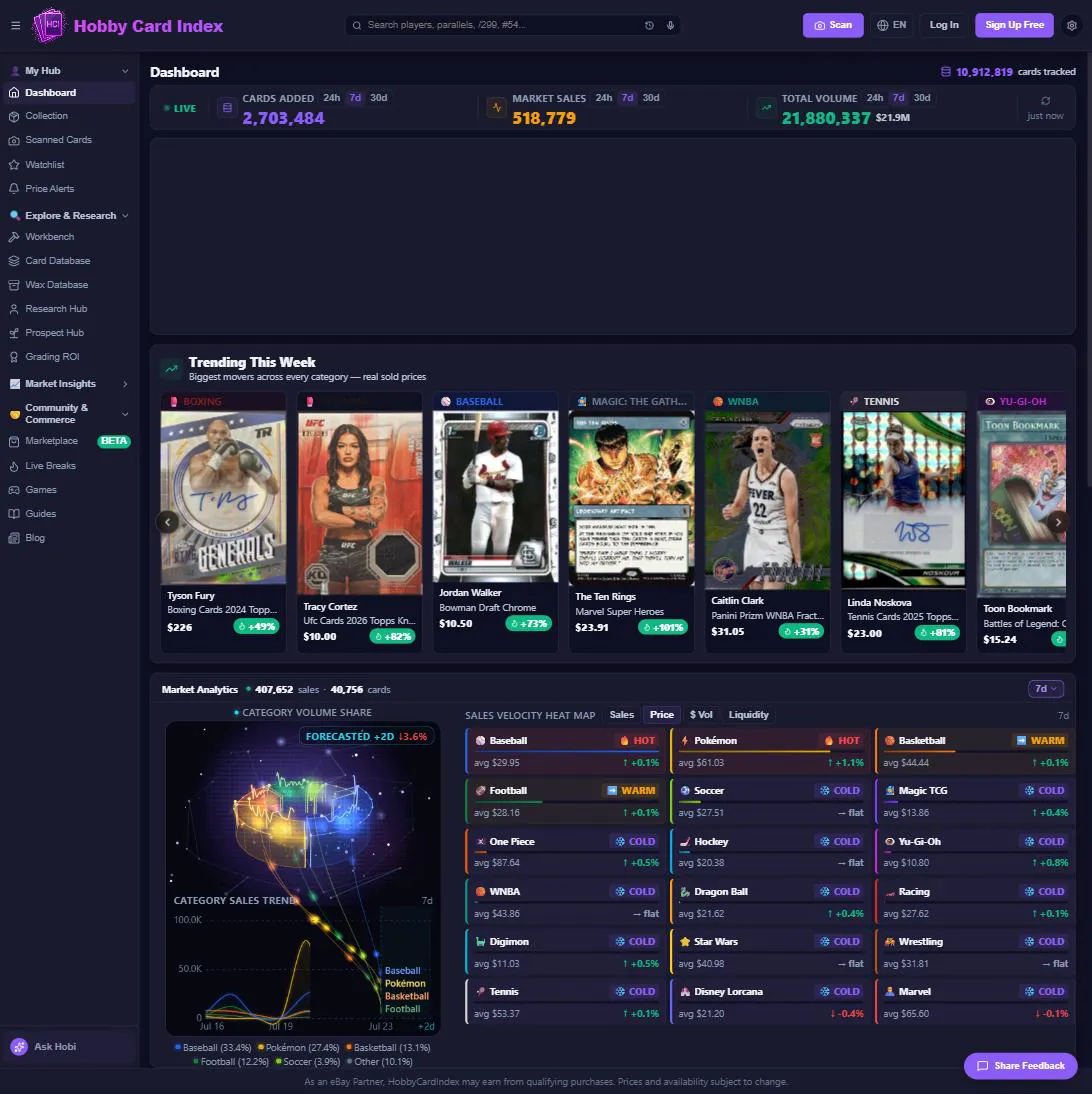
Task: Open settings gear in header
Action: click(1072, 25)
